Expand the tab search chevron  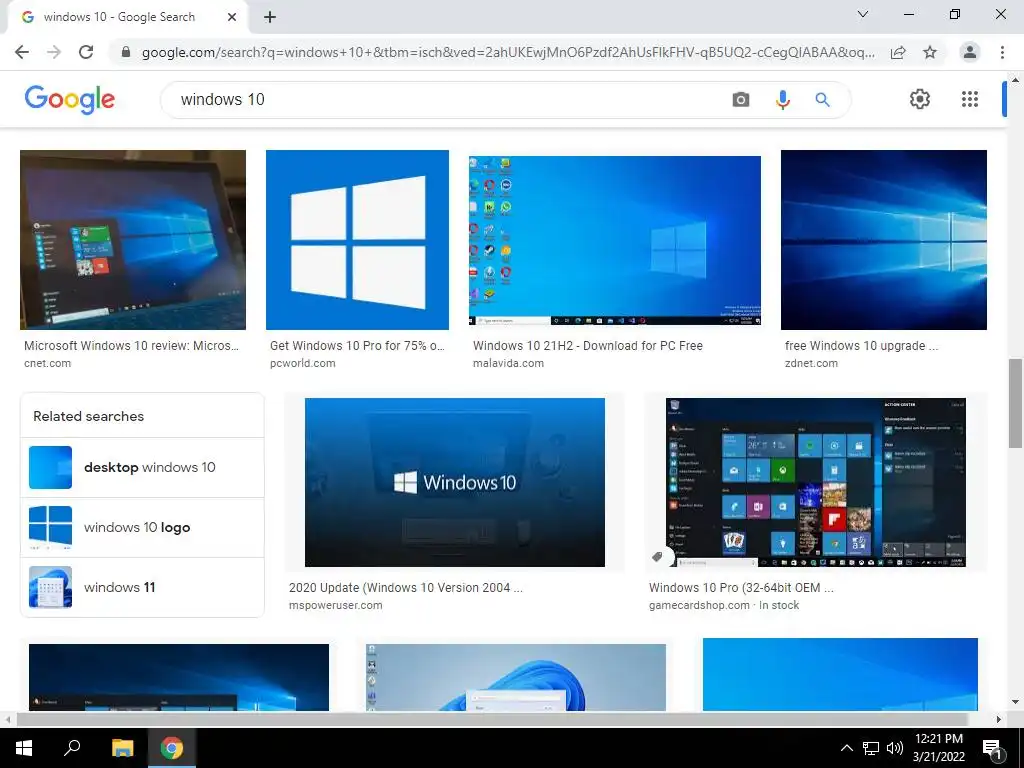[x=863, y=14]
